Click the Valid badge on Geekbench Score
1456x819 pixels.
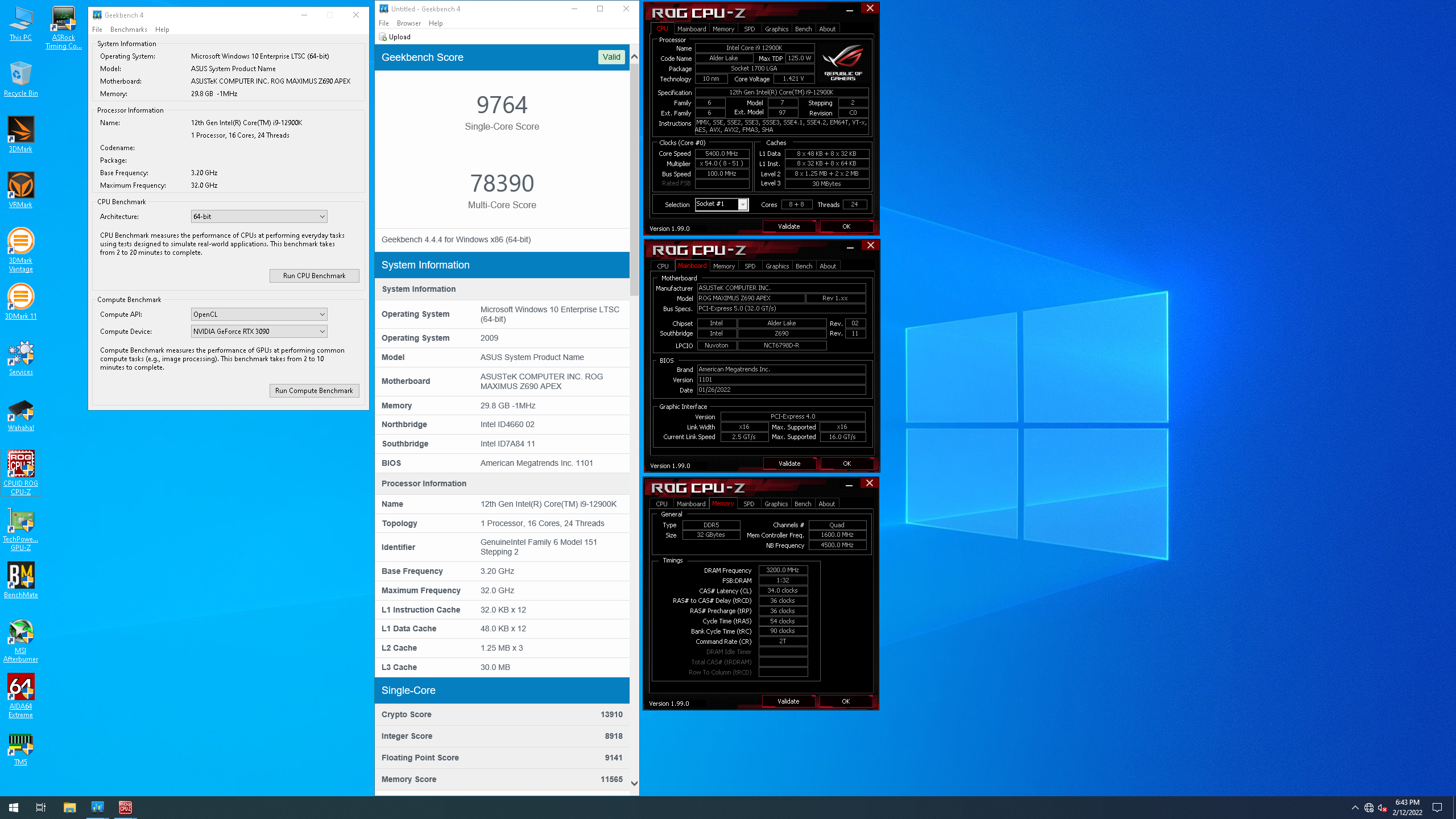pyautogui.click(x=611, y=57)
